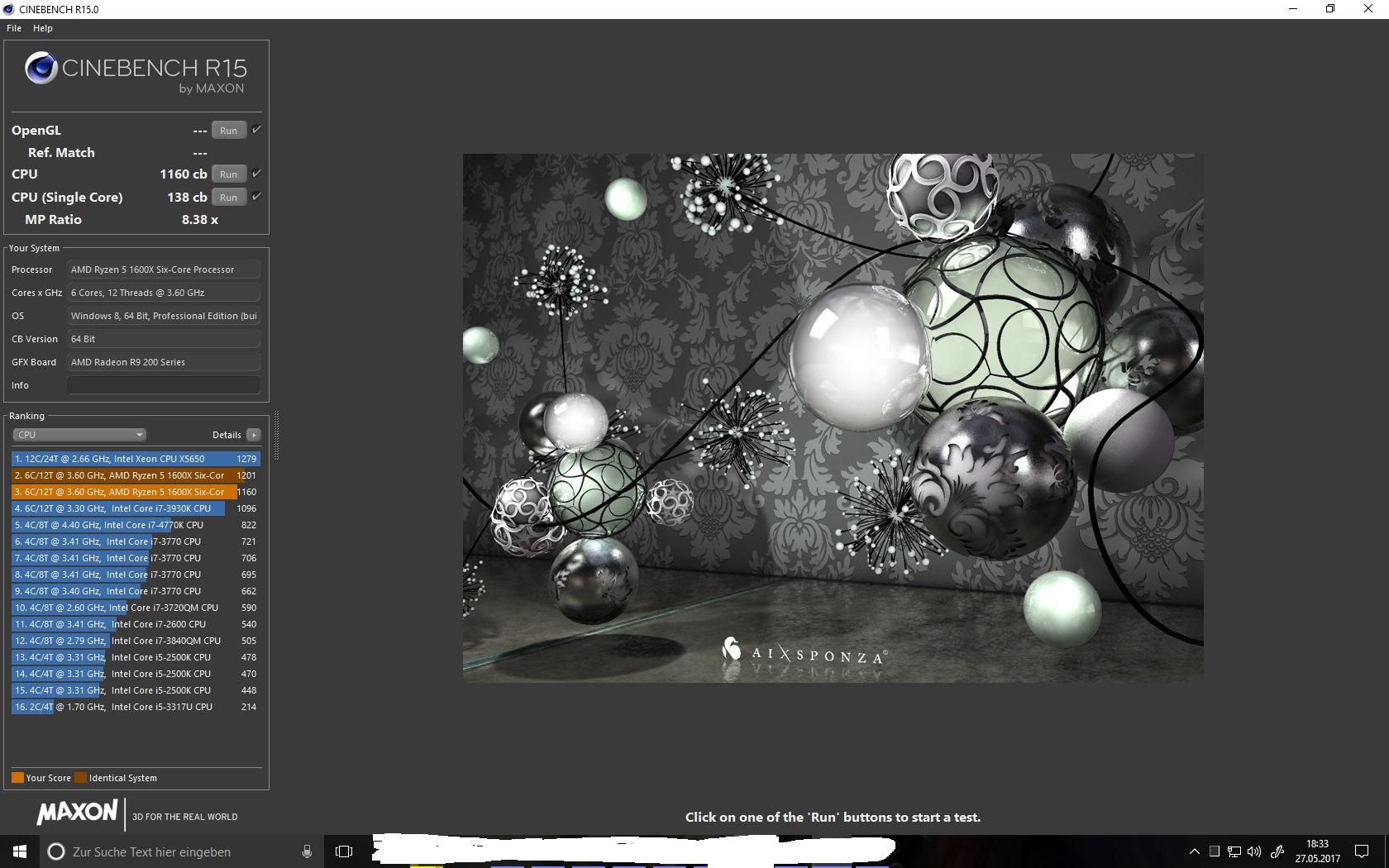Open the network status tray icon
Screen dimensions: 1389x868
[x=1234, y=851]
